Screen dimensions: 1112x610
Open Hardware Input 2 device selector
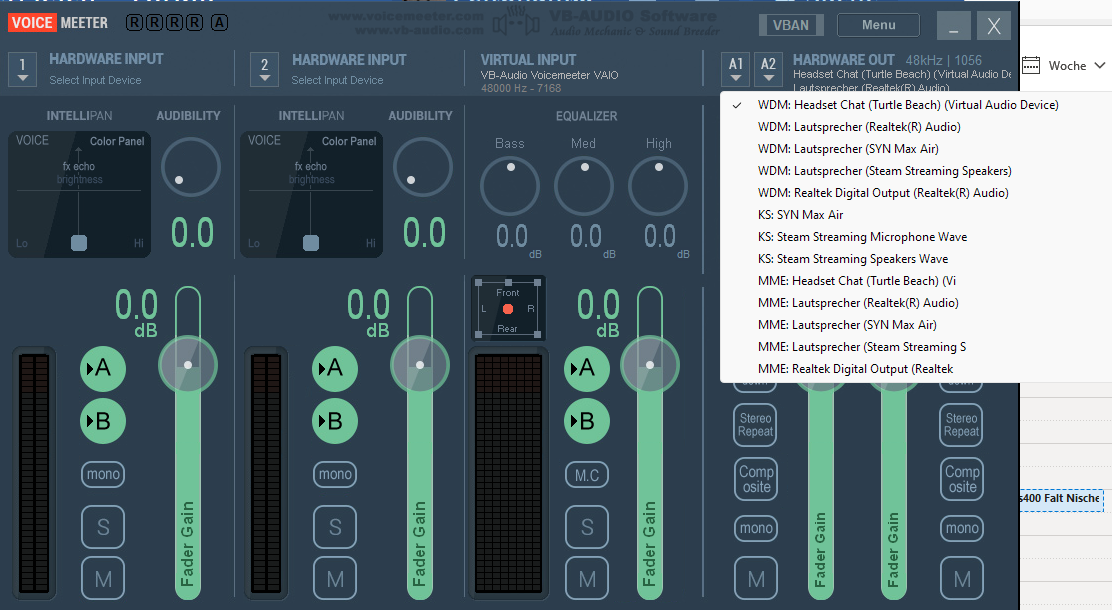click(265, 70)
